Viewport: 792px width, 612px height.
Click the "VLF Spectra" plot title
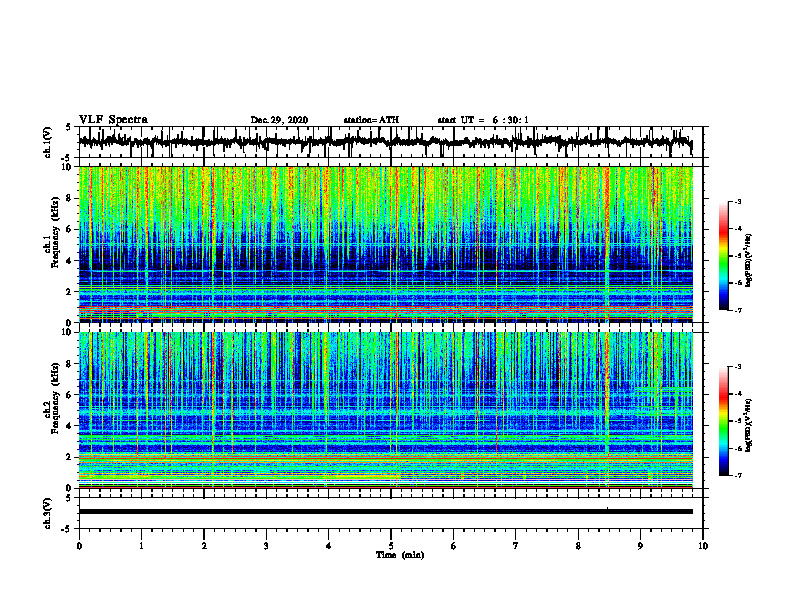(x=113, y=120)
